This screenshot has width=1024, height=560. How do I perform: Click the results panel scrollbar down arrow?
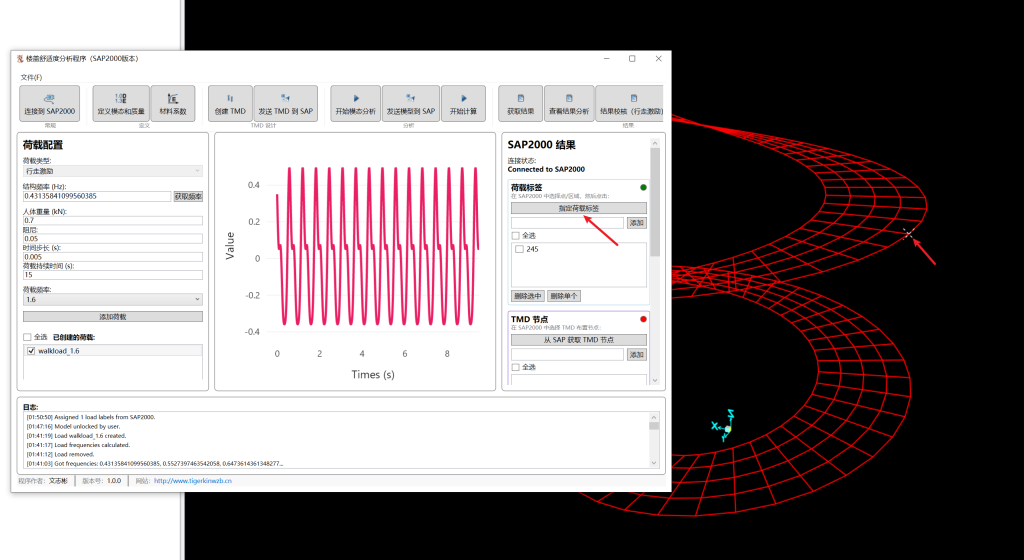[655, 380]
